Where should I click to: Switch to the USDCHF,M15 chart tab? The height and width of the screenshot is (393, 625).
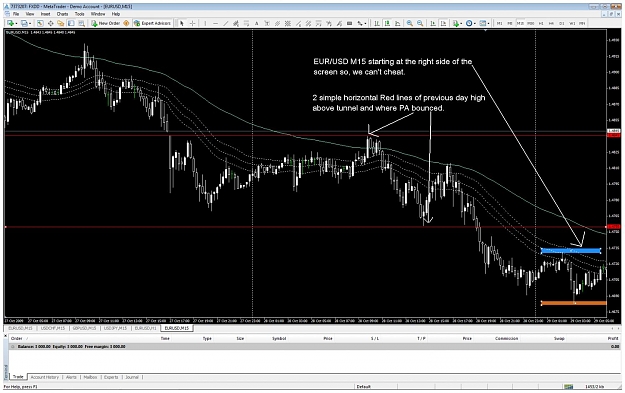(53, 328)
